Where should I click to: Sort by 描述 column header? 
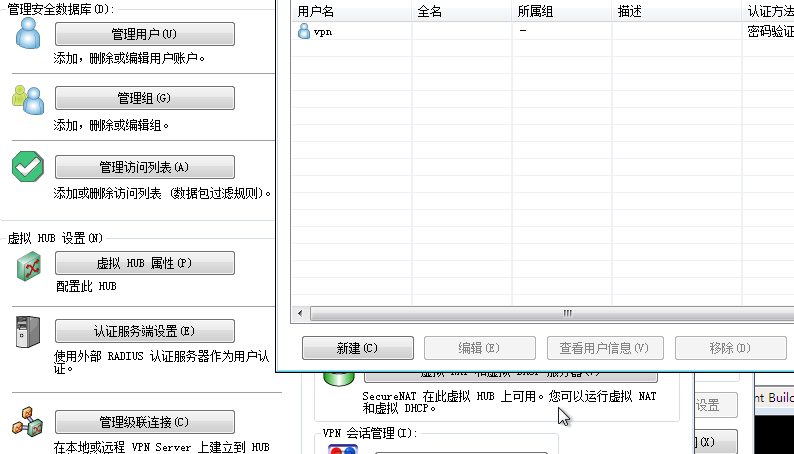pos(677,11)
